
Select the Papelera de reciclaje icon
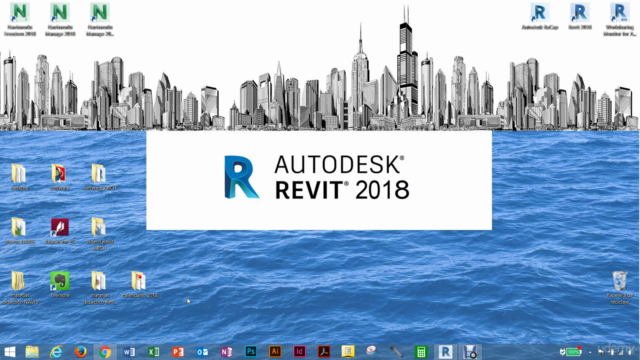pyautogui.click(x=620, y=288)
